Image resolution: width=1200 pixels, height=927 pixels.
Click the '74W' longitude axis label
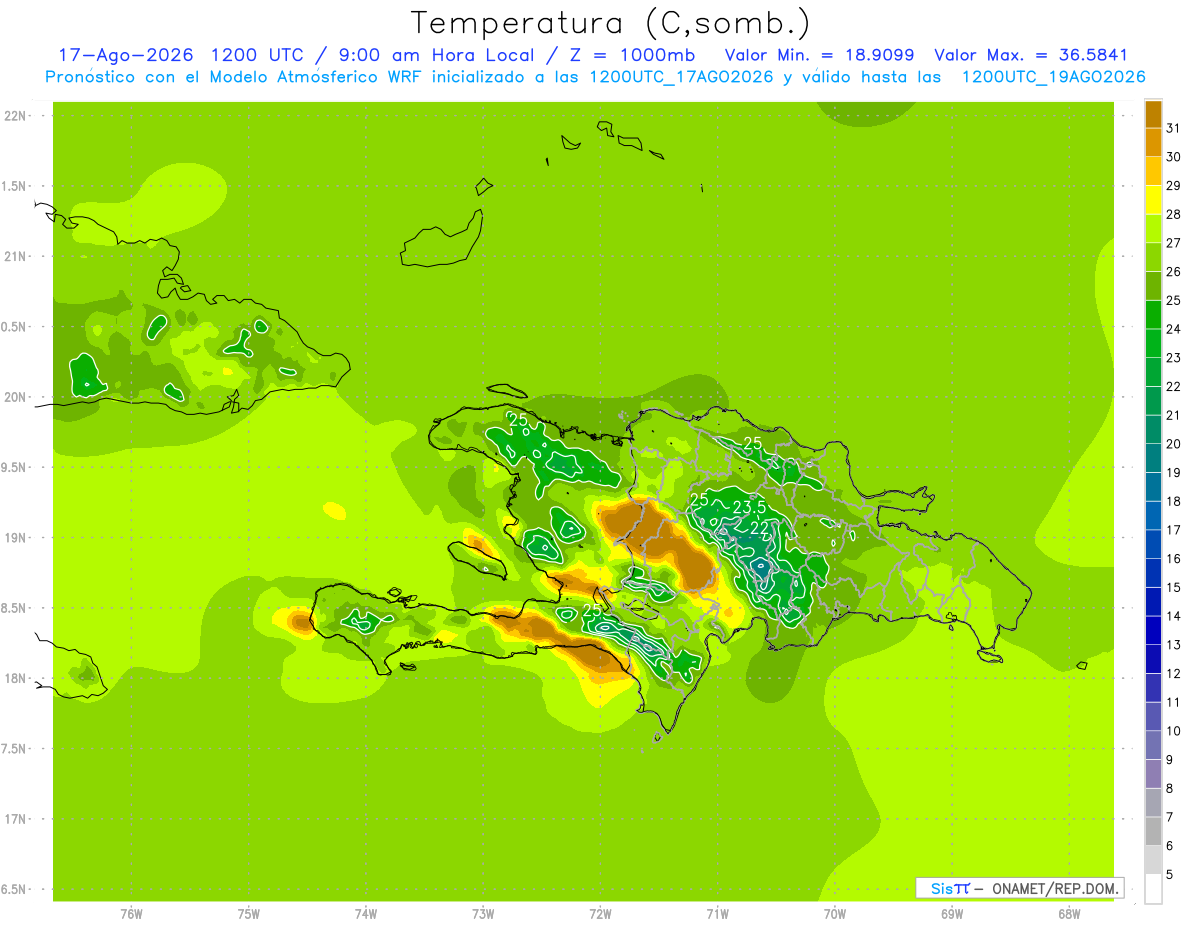pos(366,913)
